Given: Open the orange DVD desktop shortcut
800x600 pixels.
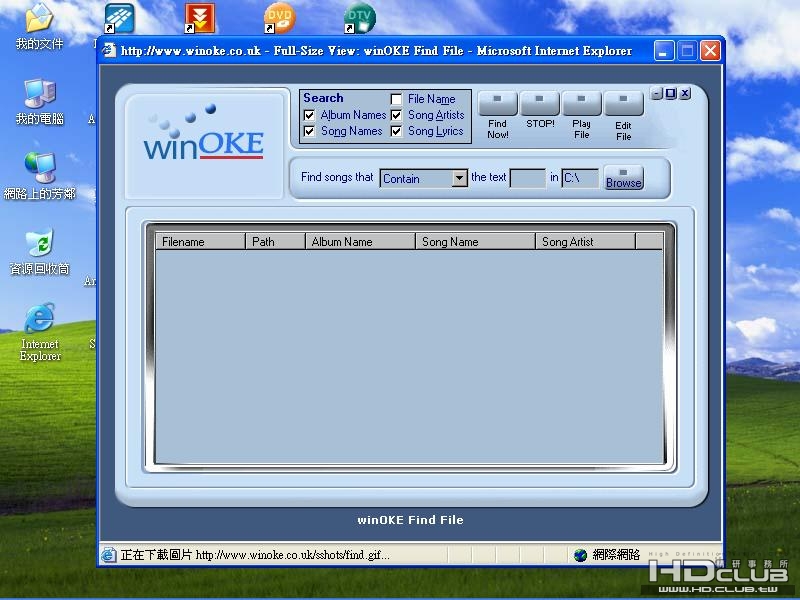Looking at the screenshot, I should coord(279,18).
